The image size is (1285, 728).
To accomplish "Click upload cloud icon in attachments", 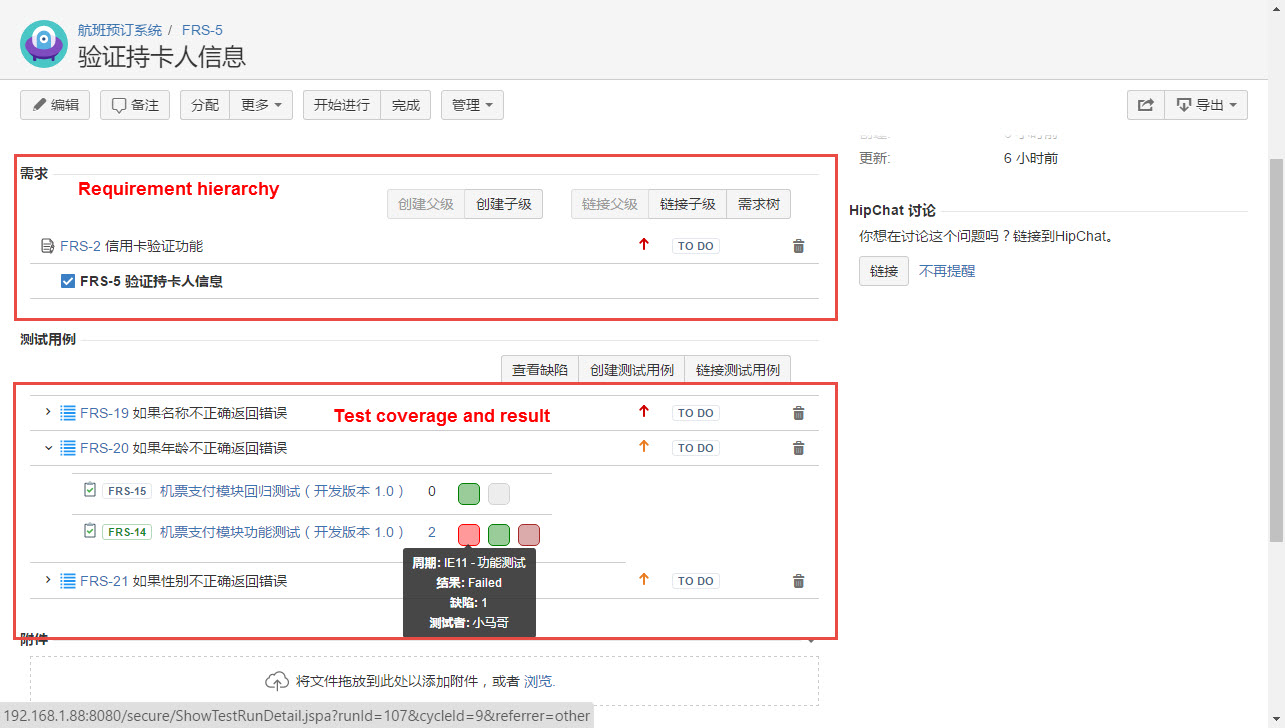I will click(x=277, y=681).
